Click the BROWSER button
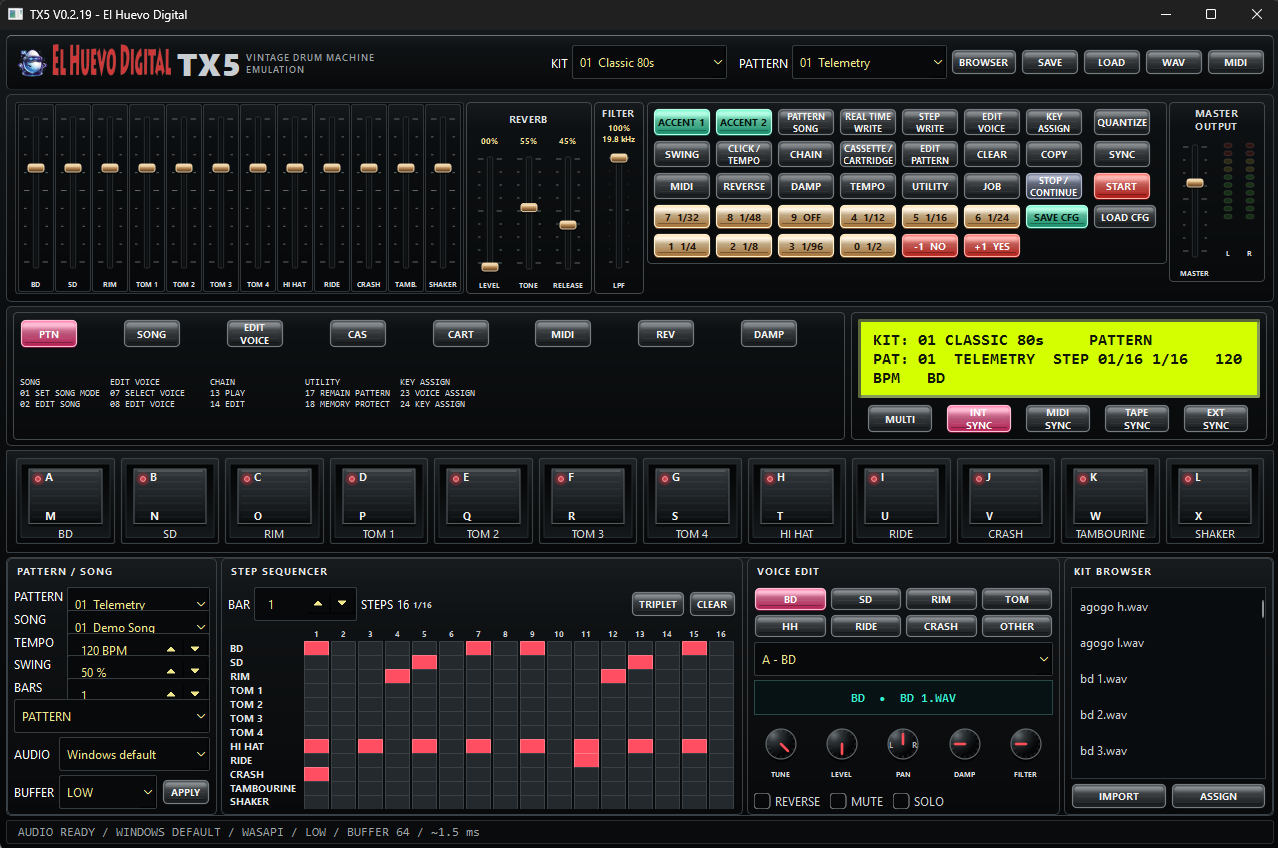Image resolution: width=1278 pixels, height=848 pixels. tap(984, 62)
